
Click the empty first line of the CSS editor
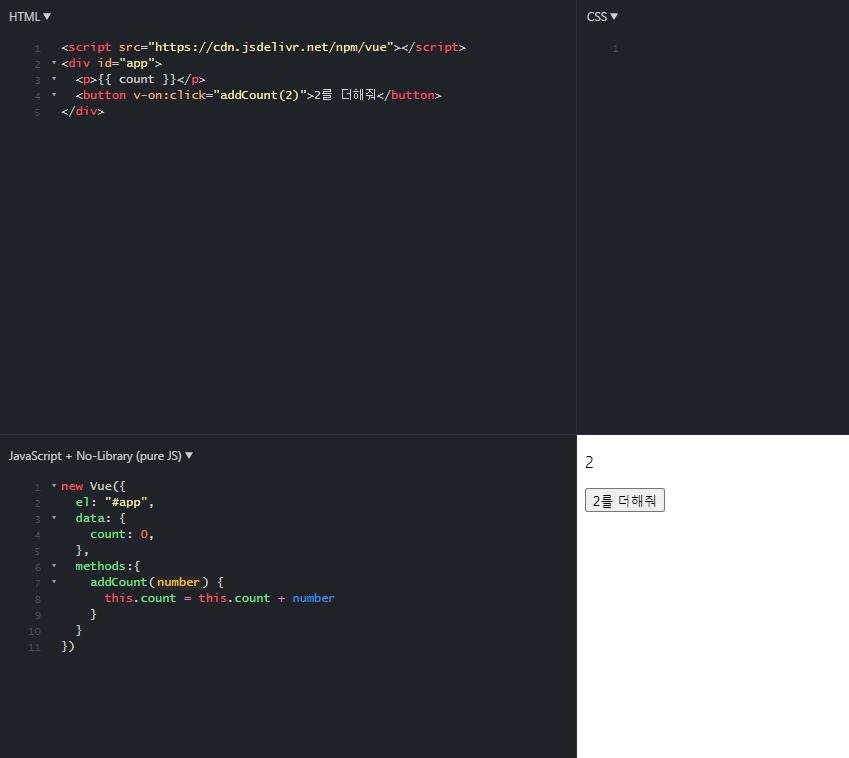point(731,48)
